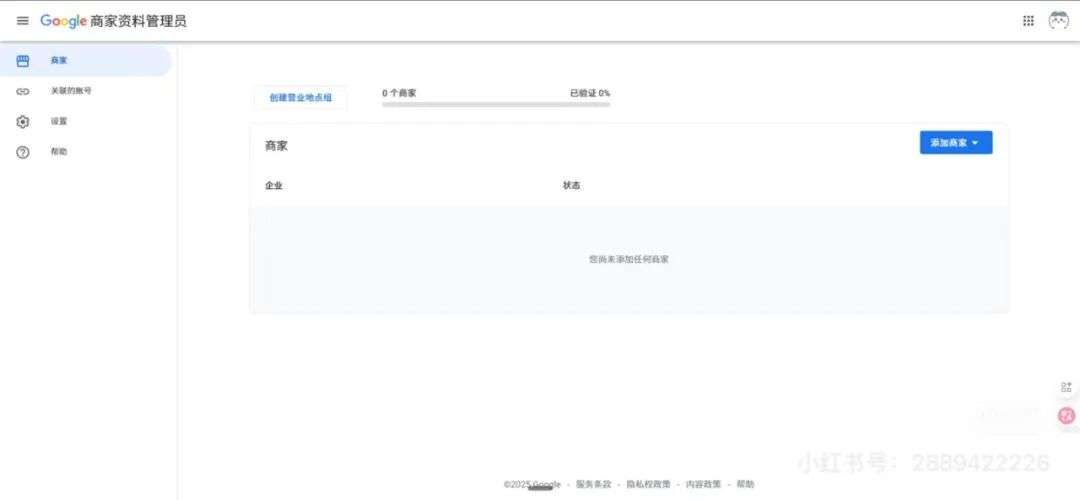The height and width of the screenshot is (500, 1080).
Task: Click the account avatar icon
Action: click(x=1058, y=21)
